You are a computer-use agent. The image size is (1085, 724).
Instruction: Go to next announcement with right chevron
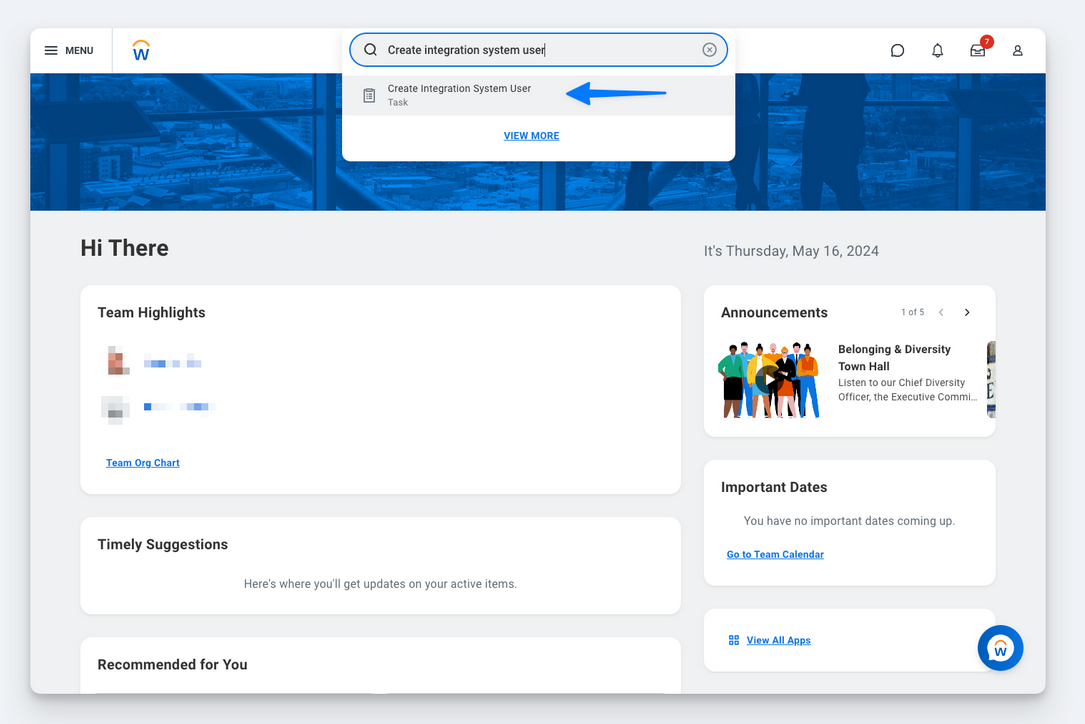967,313
